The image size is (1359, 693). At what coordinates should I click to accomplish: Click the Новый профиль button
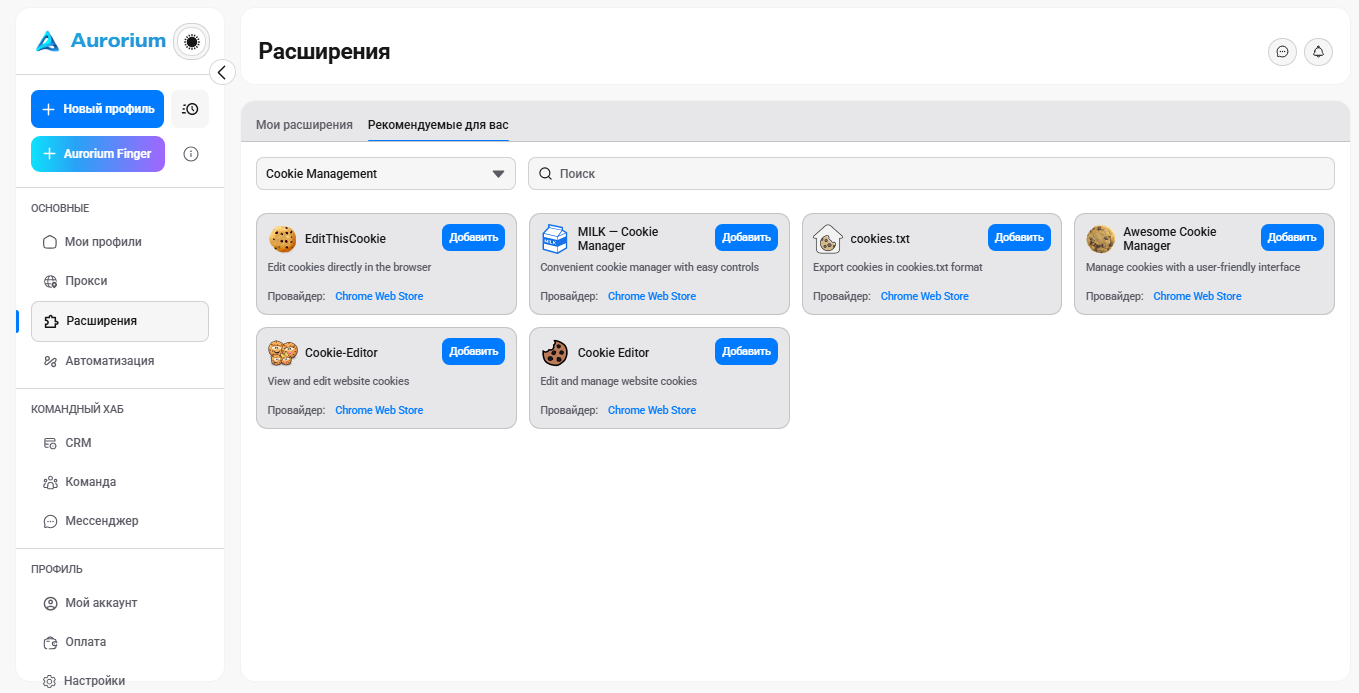tap(97, 109)
